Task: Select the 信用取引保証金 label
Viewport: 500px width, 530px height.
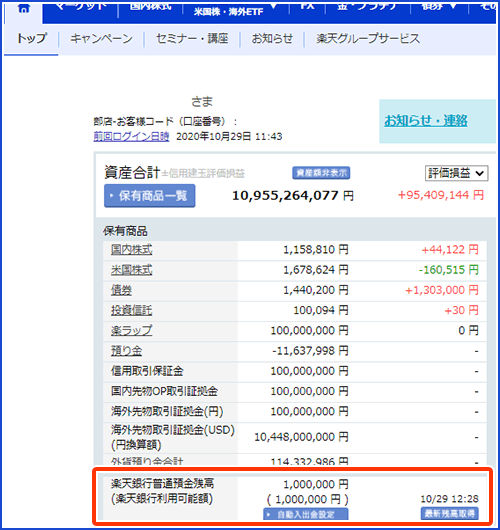Action: coord(147,371)
